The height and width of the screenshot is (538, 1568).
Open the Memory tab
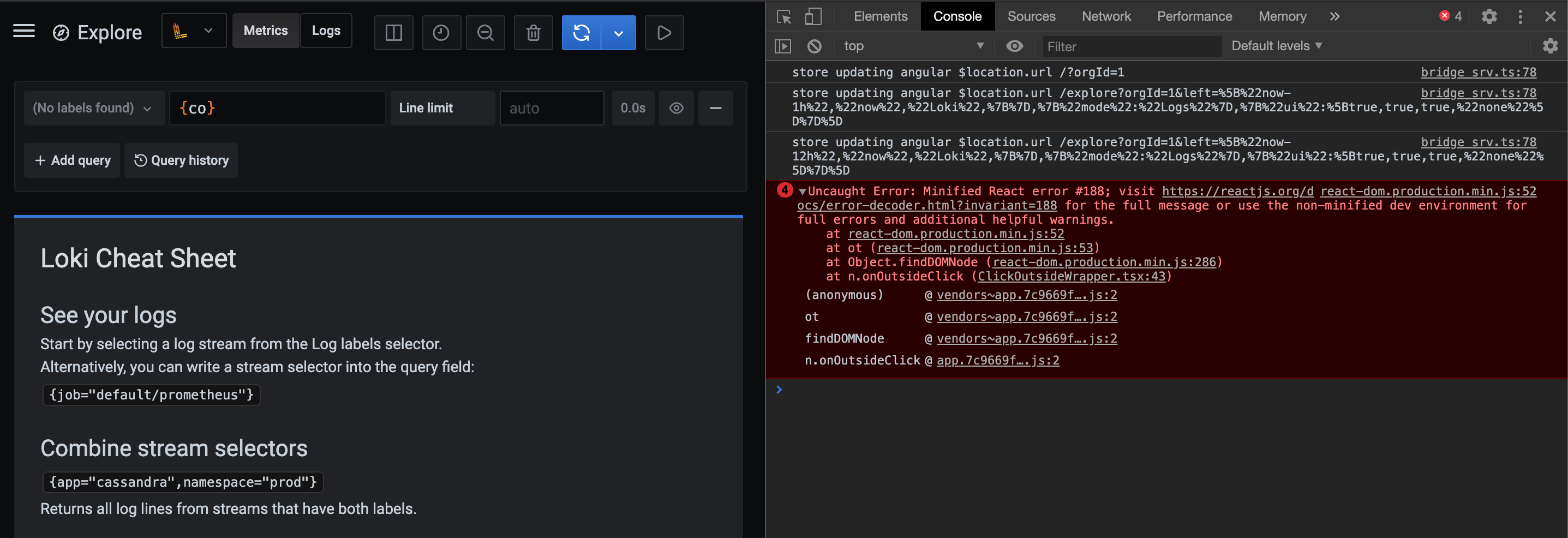(1282, 16)
